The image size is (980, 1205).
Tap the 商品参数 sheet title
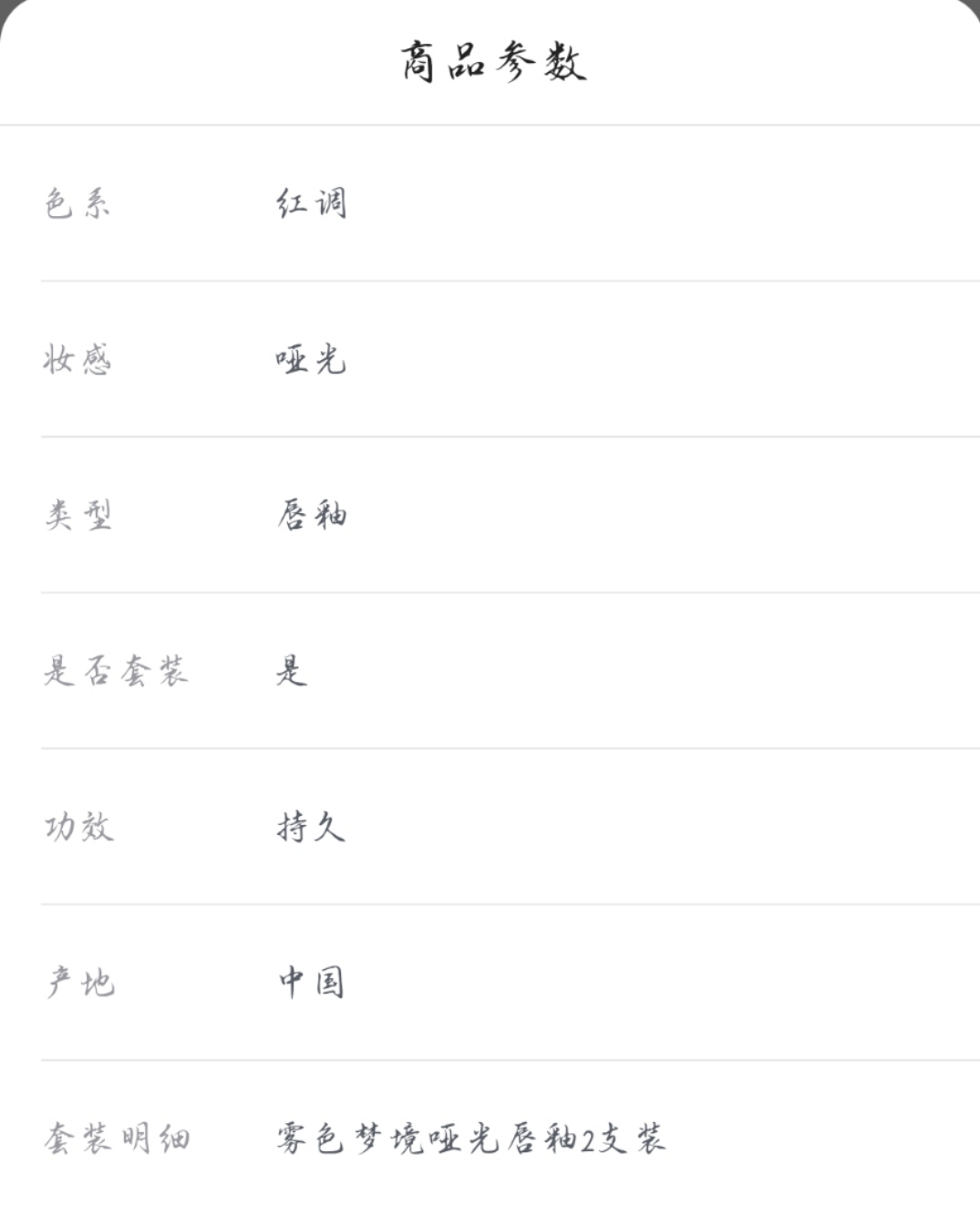492,62
